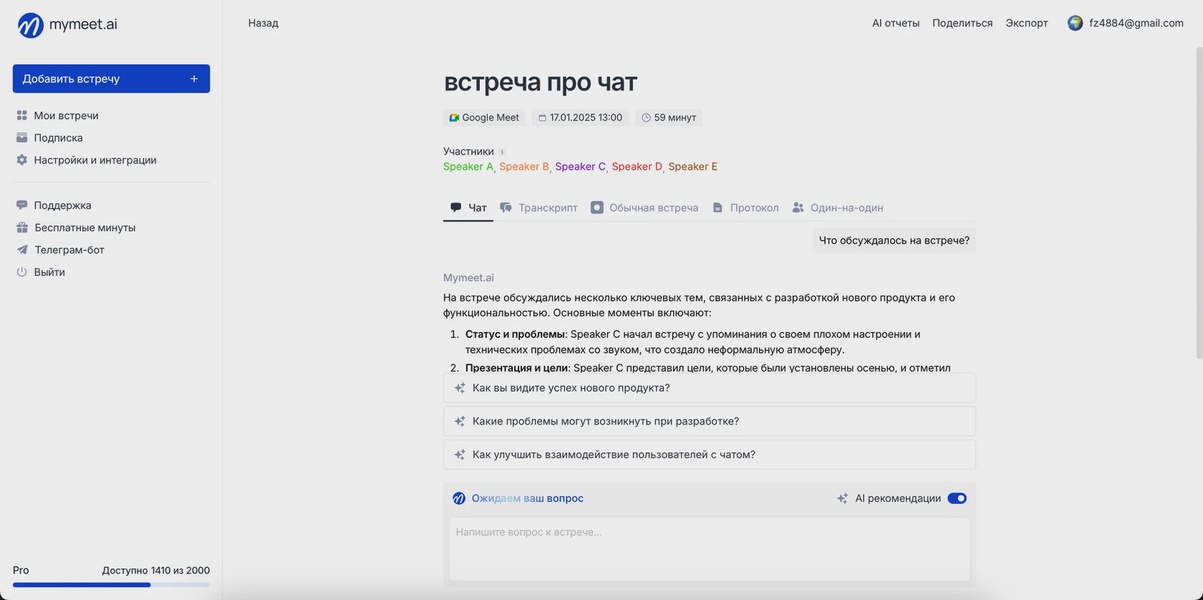The width and height of the screenshot is (1203, 600).
Task: Click the Pro usage progress bar
Action: pyautogui.click(x=111, y=585)
